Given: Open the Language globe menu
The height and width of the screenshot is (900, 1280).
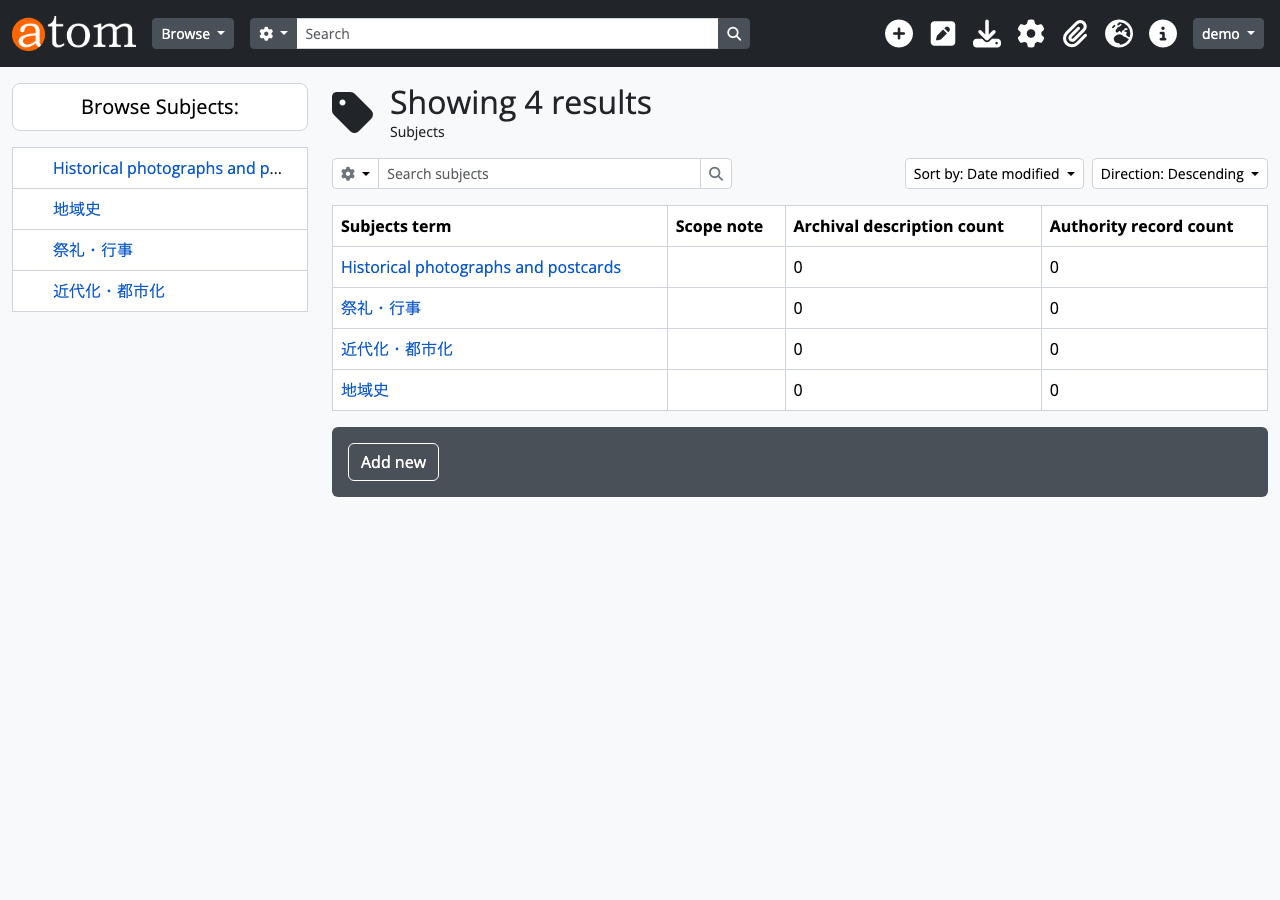Looking at the screenshot, I should (1119, 33).
